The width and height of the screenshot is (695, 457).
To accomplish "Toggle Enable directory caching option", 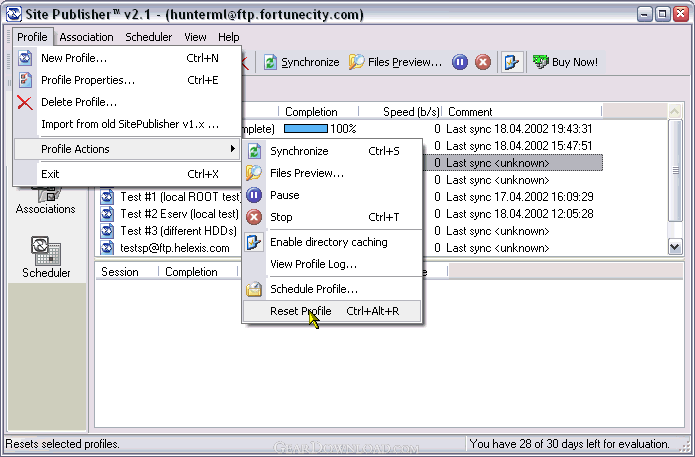I will click(x=332, y=242).
